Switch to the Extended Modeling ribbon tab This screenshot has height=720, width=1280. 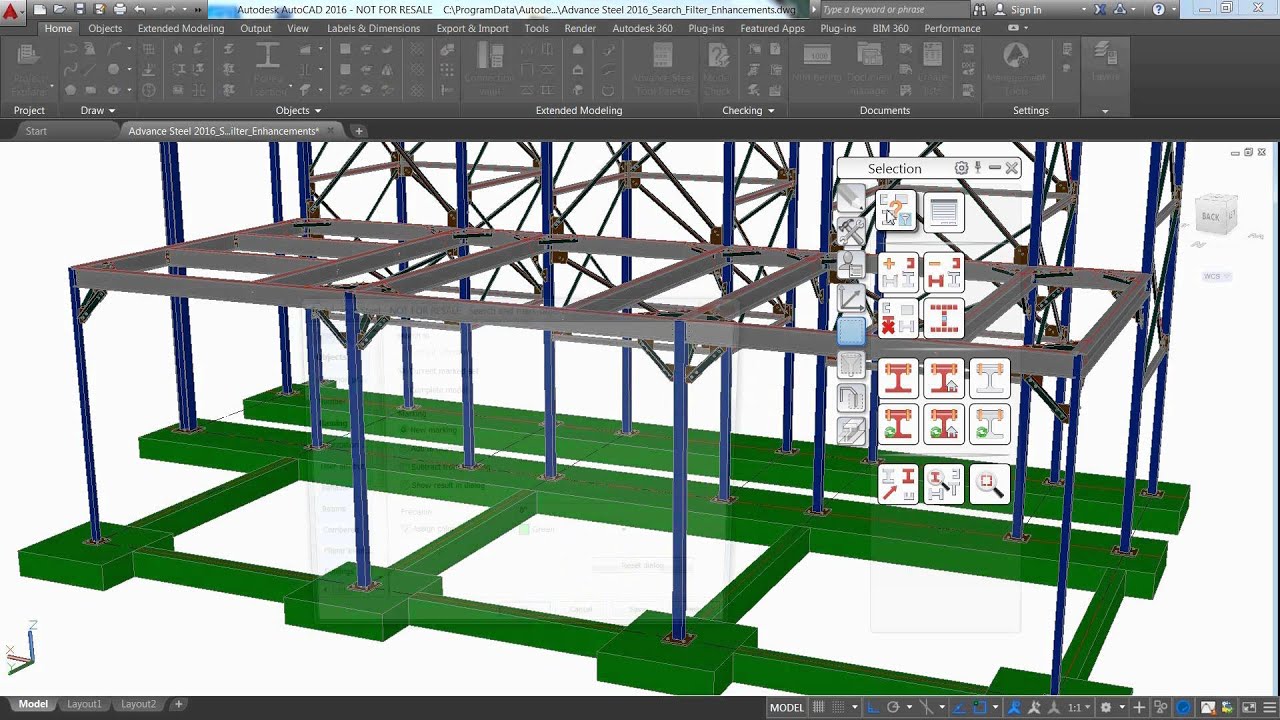point(180,28)
